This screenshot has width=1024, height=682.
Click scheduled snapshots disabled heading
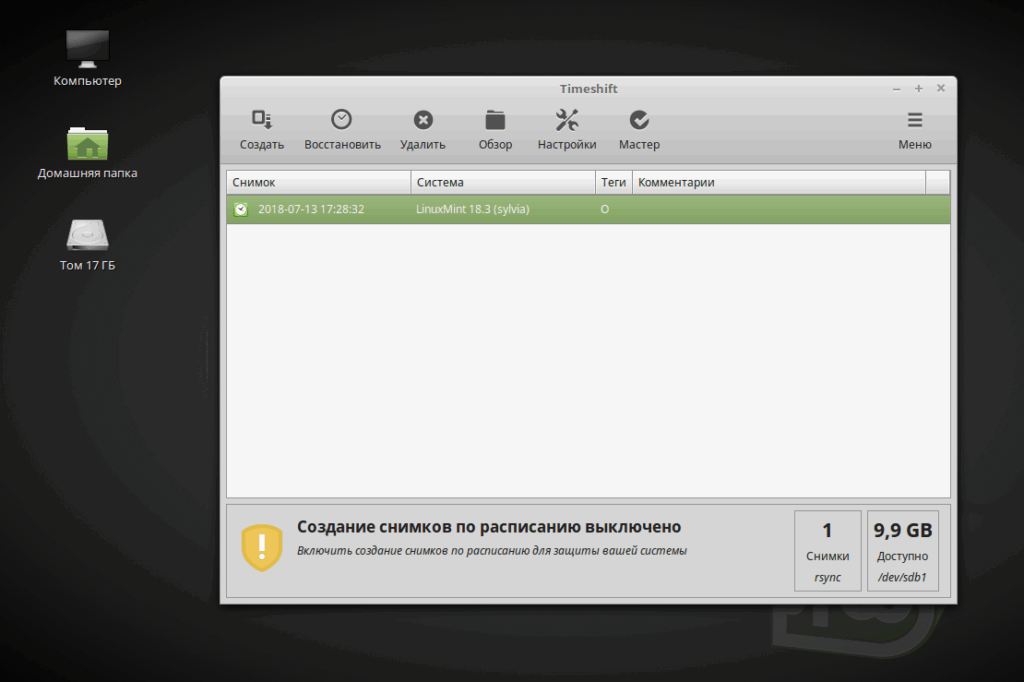(489, 527)
